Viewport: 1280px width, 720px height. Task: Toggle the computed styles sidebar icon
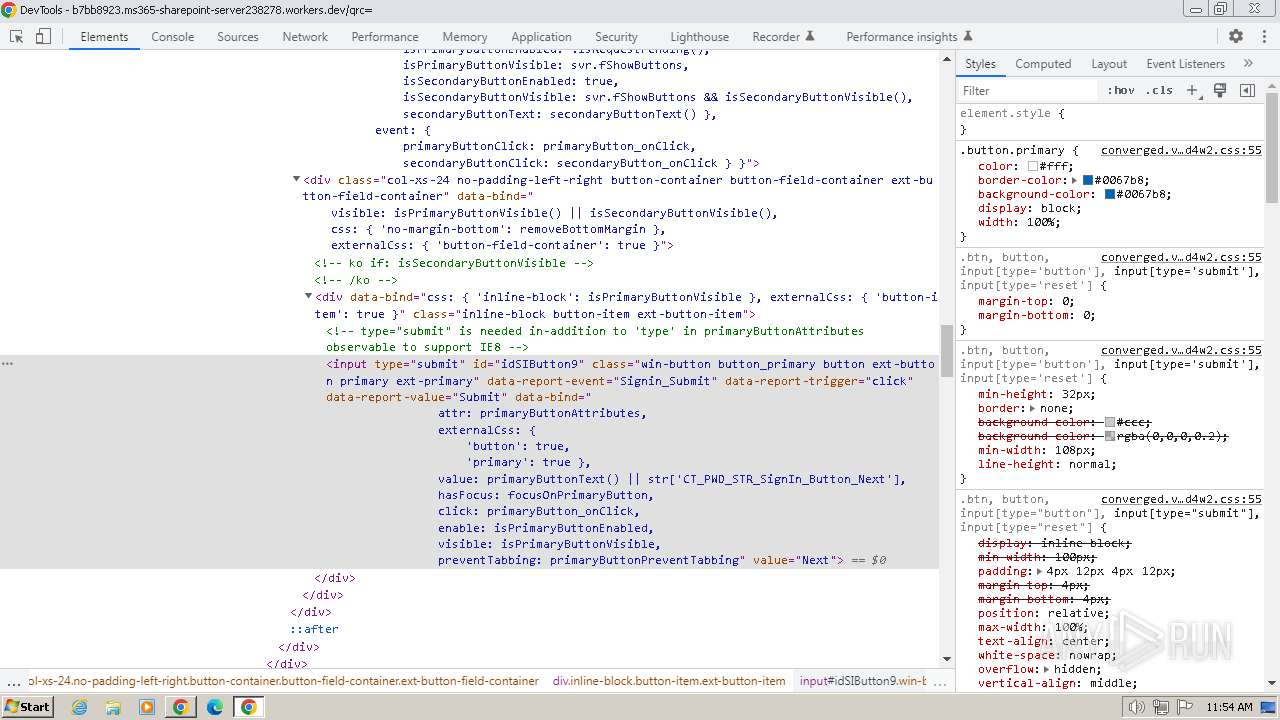[x=1247, y=90]
